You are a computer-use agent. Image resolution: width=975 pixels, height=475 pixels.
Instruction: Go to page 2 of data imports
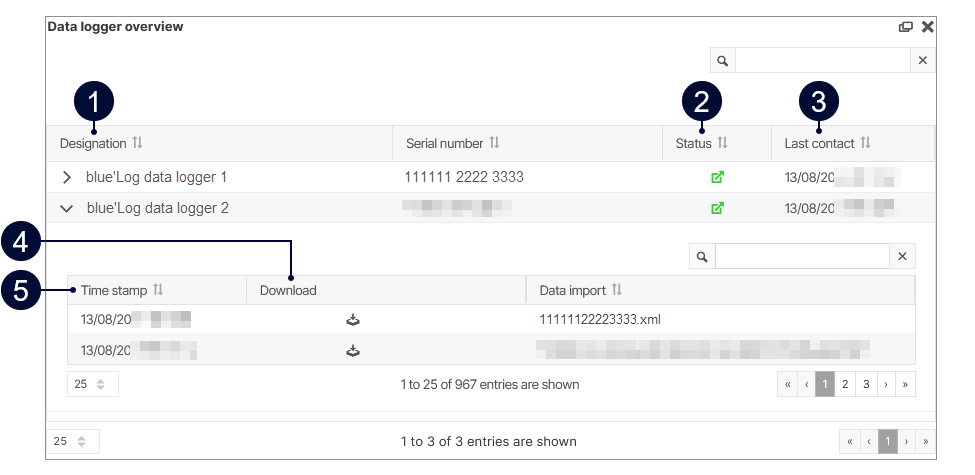(845, 385)
